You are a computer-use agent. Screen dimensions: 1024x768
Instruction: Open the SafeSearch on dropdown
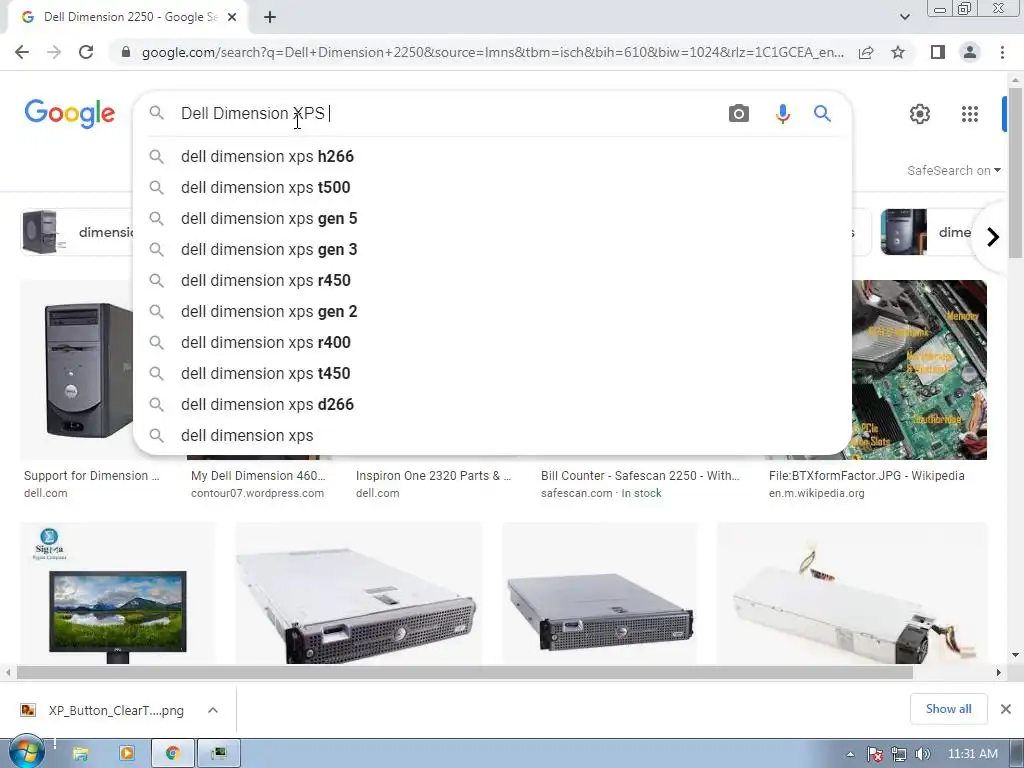coord(953,170)
